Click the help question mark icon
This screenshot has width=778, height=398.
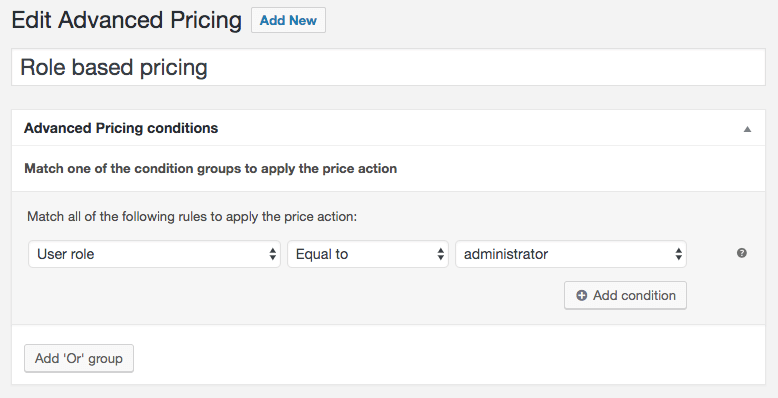coord(741,253)
